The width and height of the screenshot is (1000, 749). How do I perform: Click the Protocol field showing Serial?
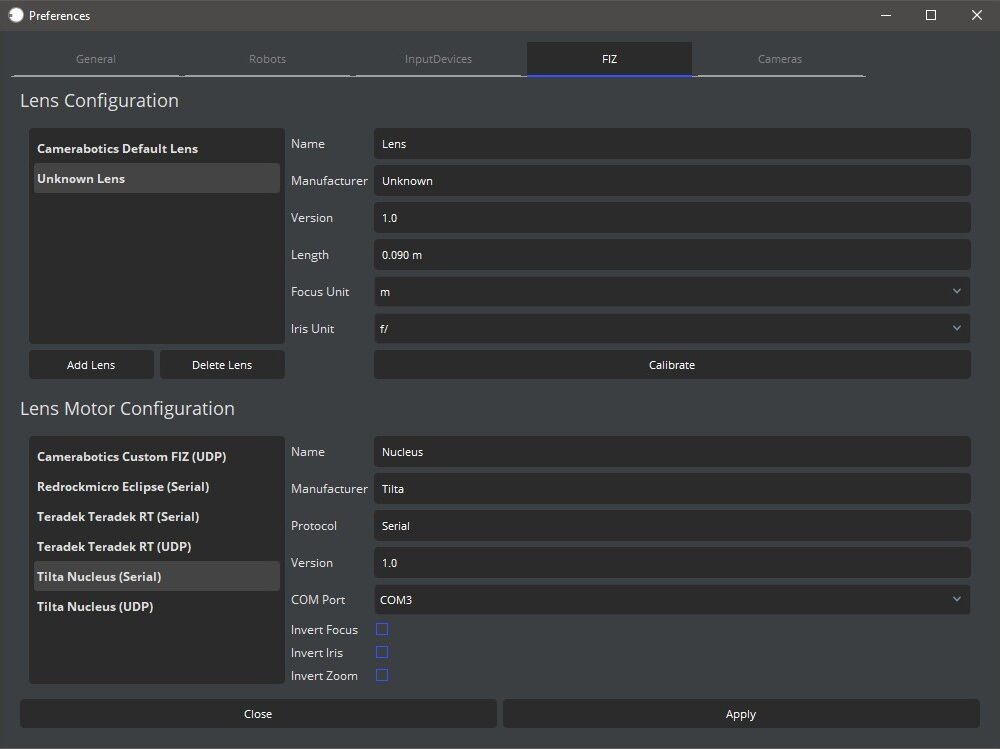pos(672,526)
